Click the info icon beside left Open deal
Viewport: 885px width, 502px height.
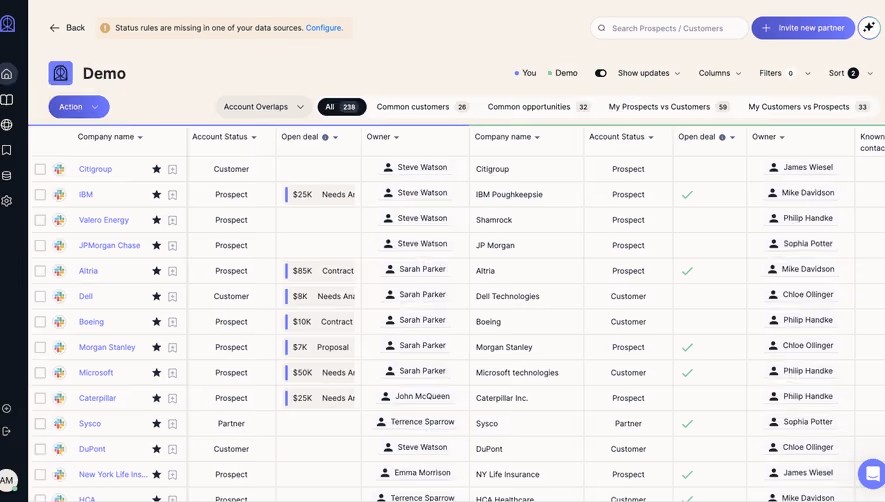[x=325, y=137]
